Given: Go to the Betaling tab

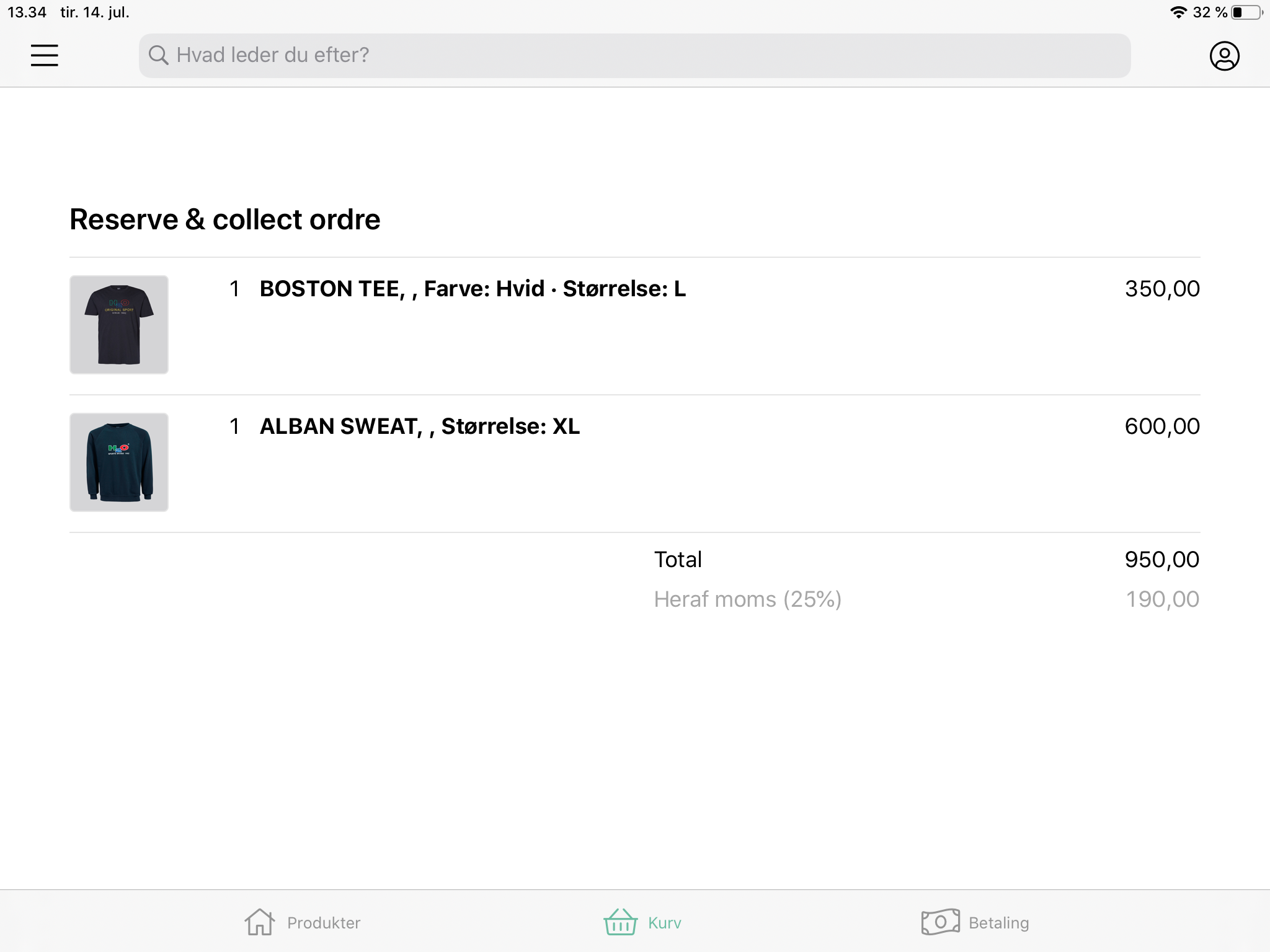Looking at the screenshot, I should [x=998, y=923].
